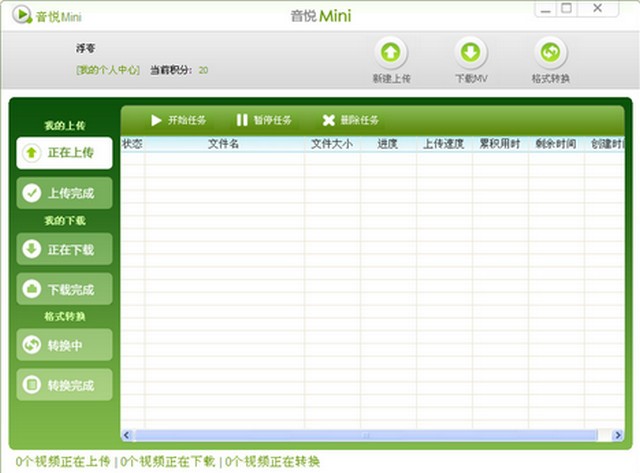
Task: Sort by the 上传速度 column header
Action: tap(443, 144)
